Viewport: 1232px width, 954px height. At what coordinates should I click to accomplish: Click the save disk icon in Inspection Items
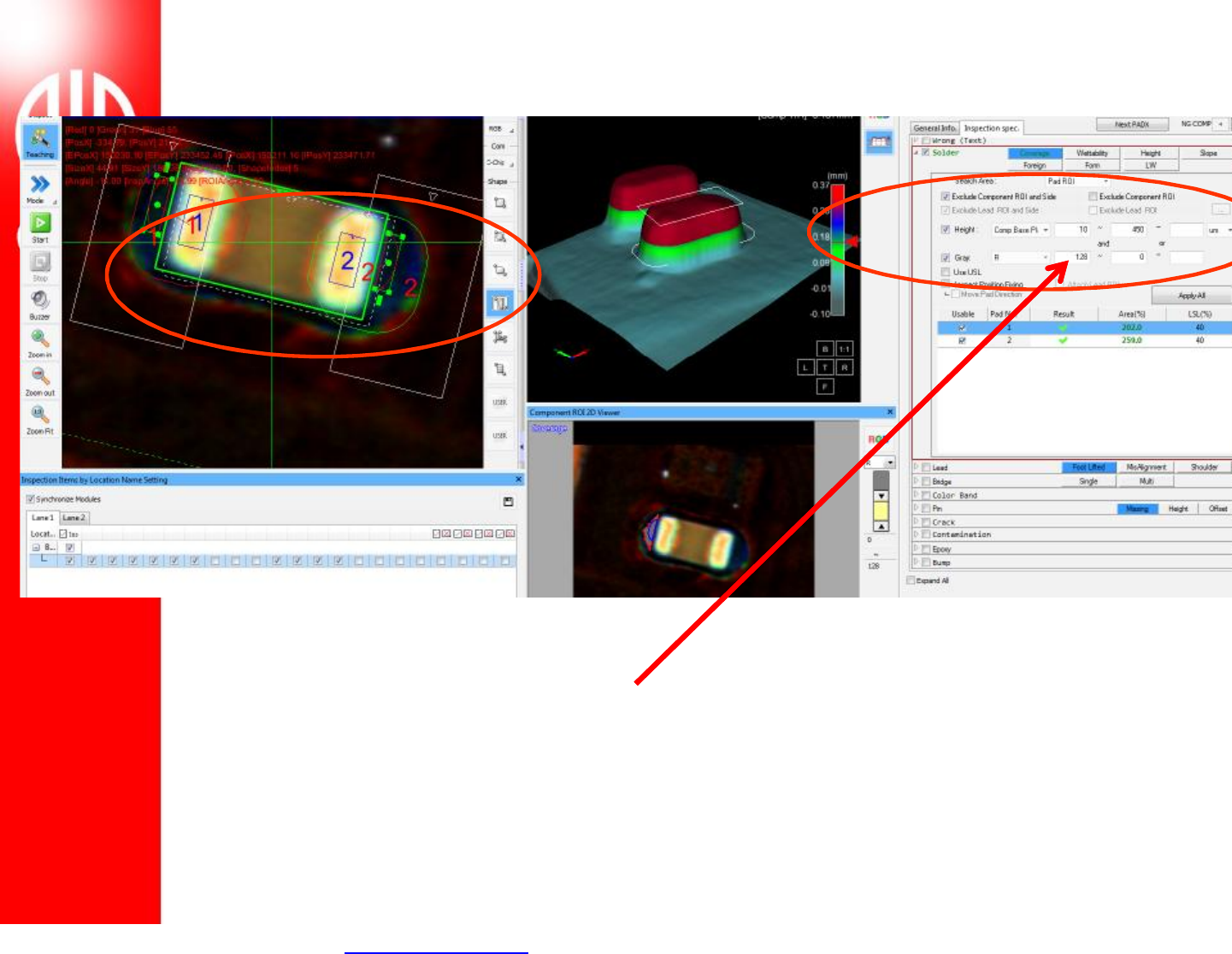508,502
